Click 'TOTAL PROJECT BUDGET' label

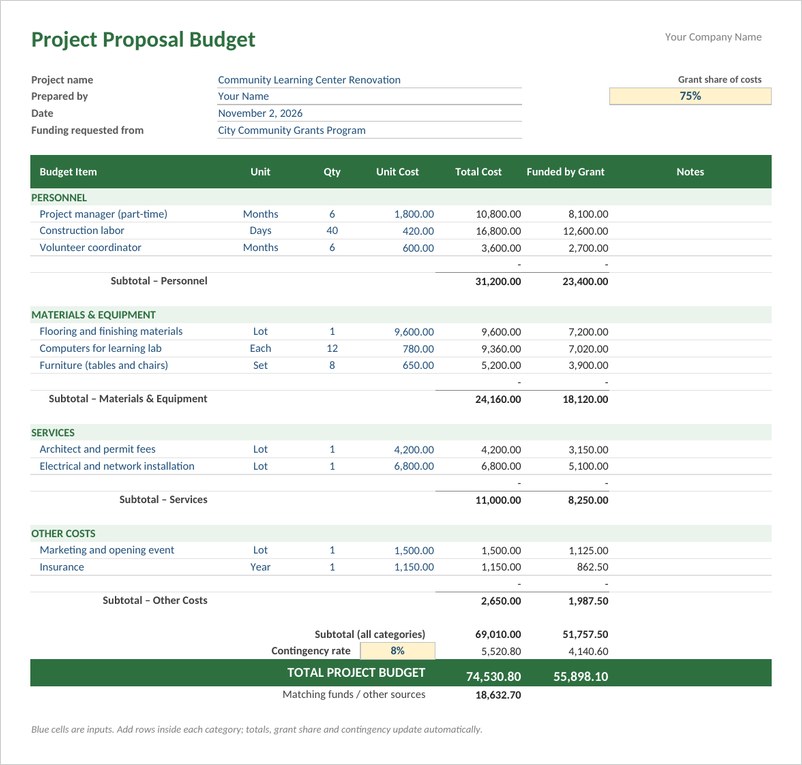[x=356, y=672]
